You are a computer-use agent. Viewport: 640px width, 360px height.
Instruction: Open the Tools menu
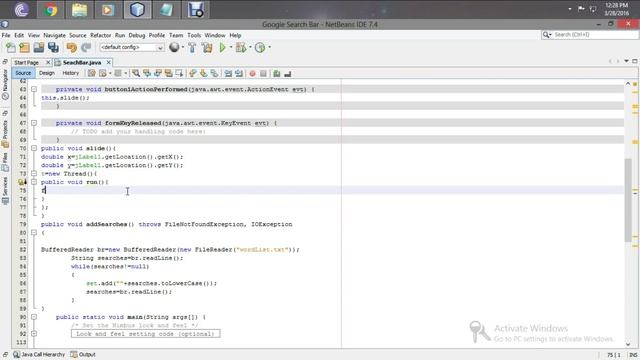tap(194, 36)
